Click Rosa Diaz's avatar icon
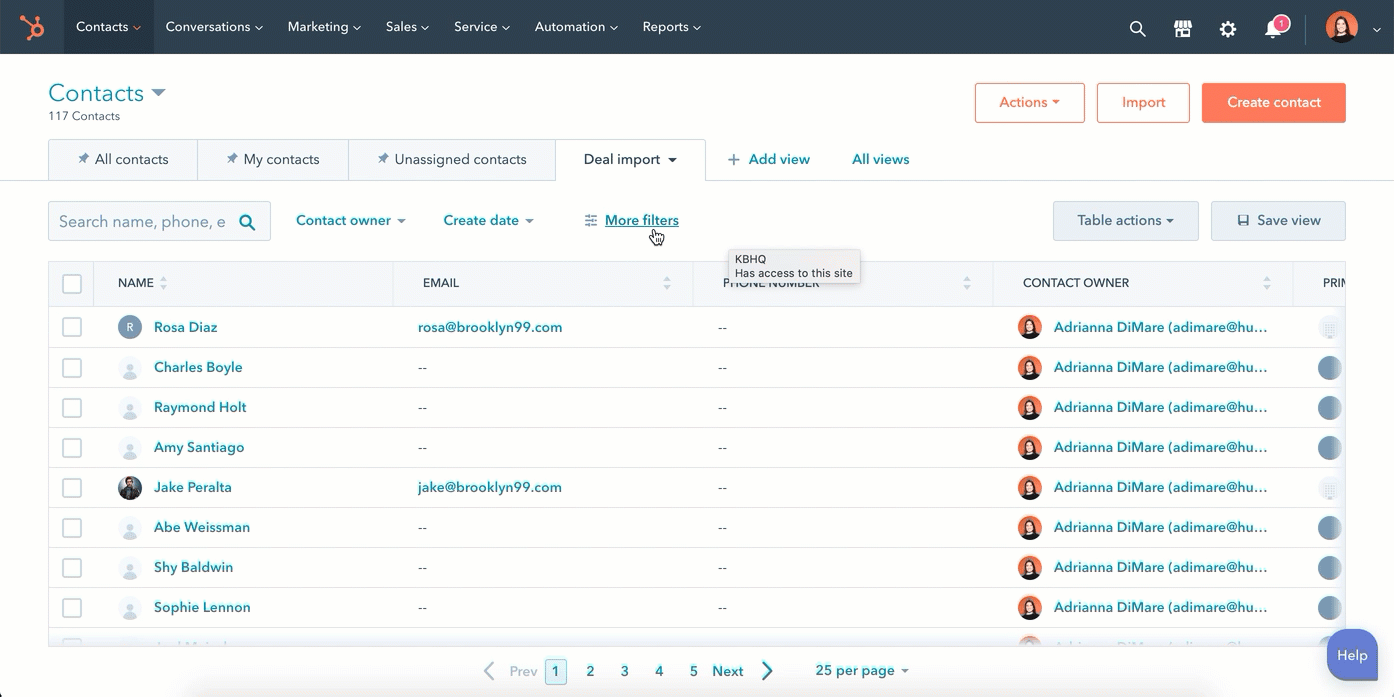 click(x=130, y=327)
